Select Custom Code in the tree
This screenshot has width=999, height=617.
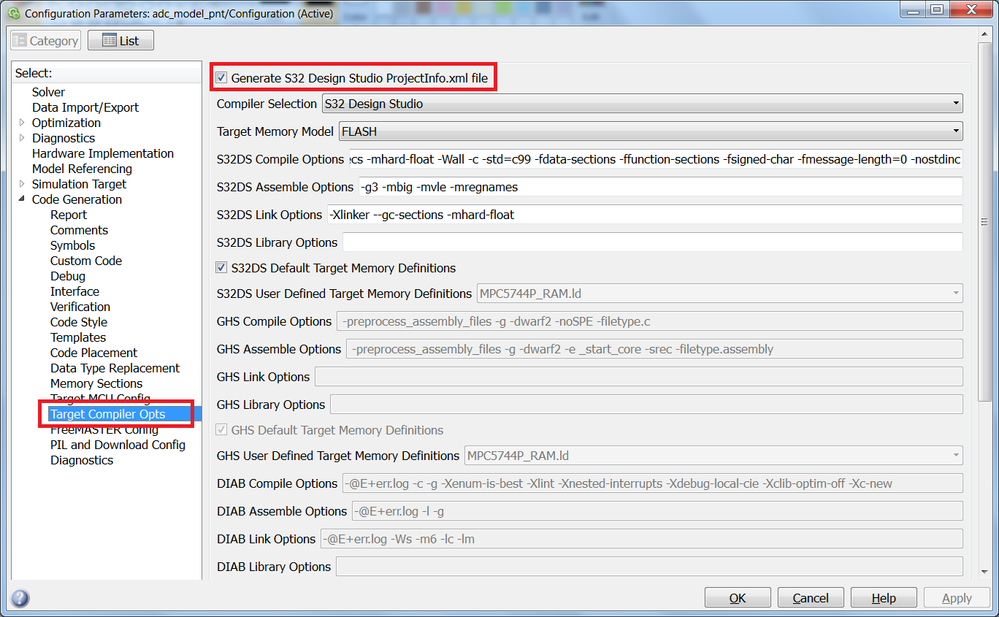tap(86, 261)
